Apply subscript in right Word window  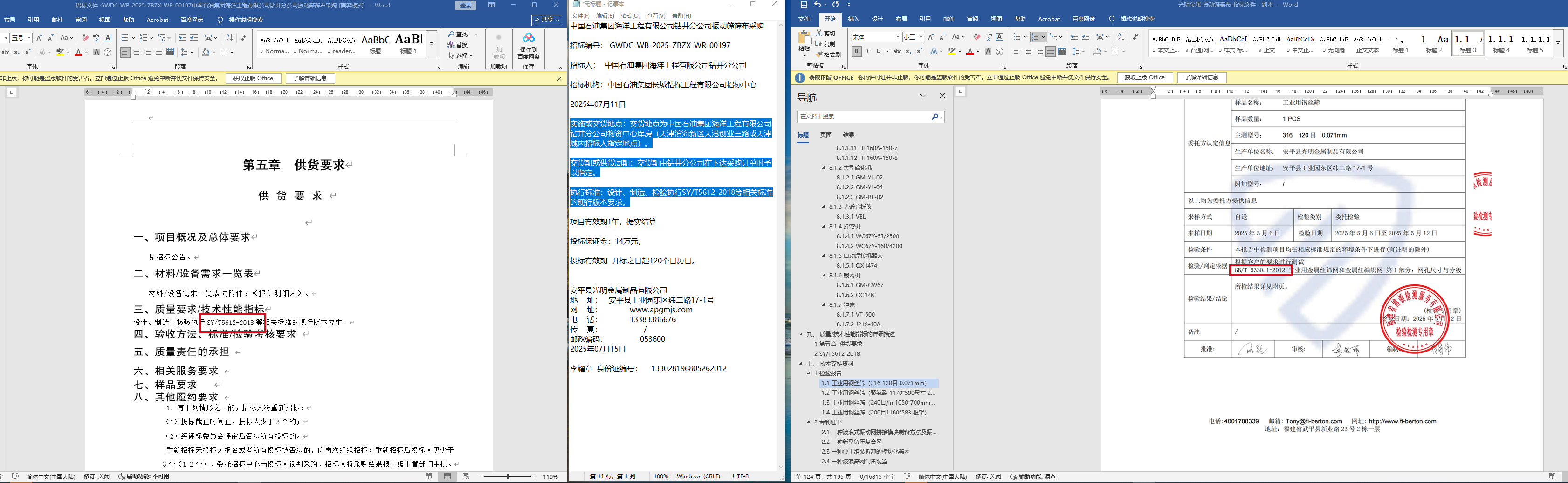pyautogui.click(x=908, y=52)
